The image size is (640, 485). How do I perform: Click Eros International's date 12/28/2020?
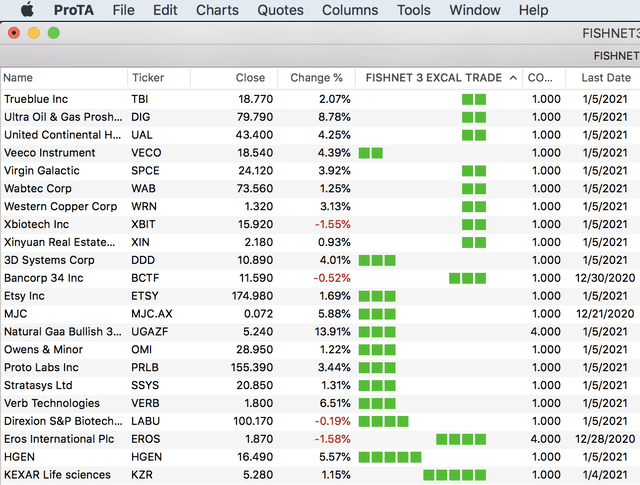605,439
